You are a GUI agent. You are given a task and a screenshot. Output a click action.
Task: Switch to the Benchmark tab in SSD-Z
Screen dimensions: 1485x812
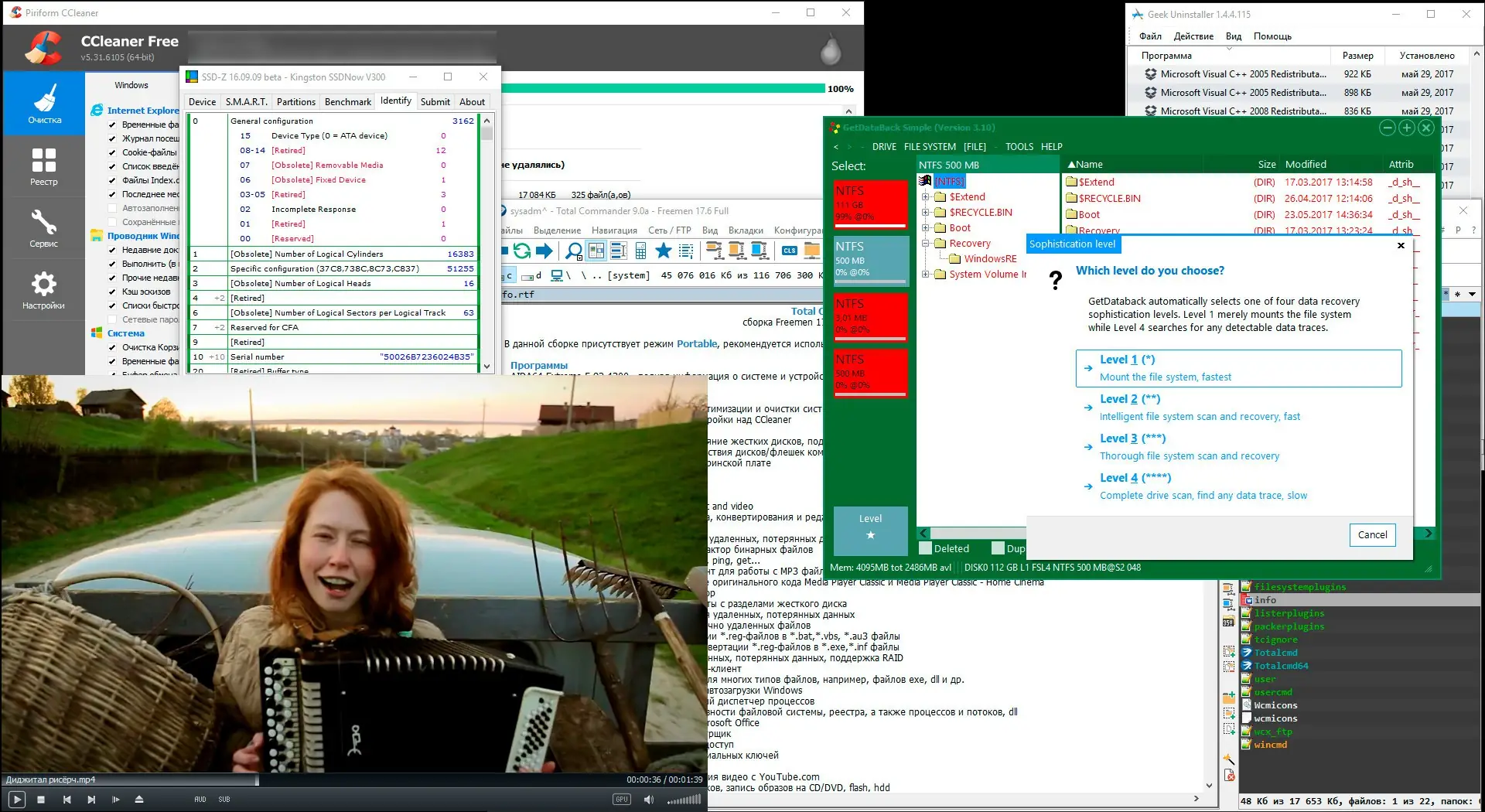[x=348, y=102]
